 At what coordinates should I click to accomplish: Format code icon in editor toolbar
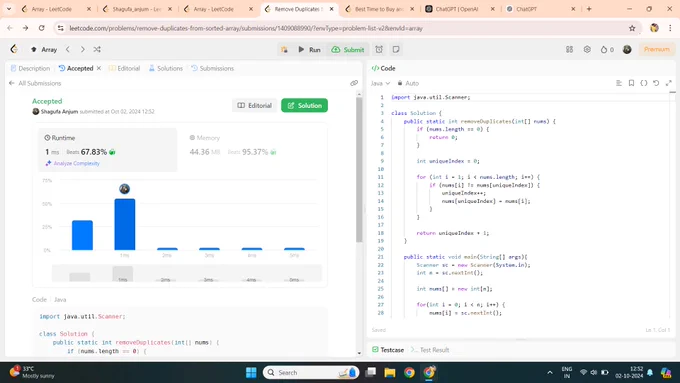pyautogui.click(x=619, y=83)
